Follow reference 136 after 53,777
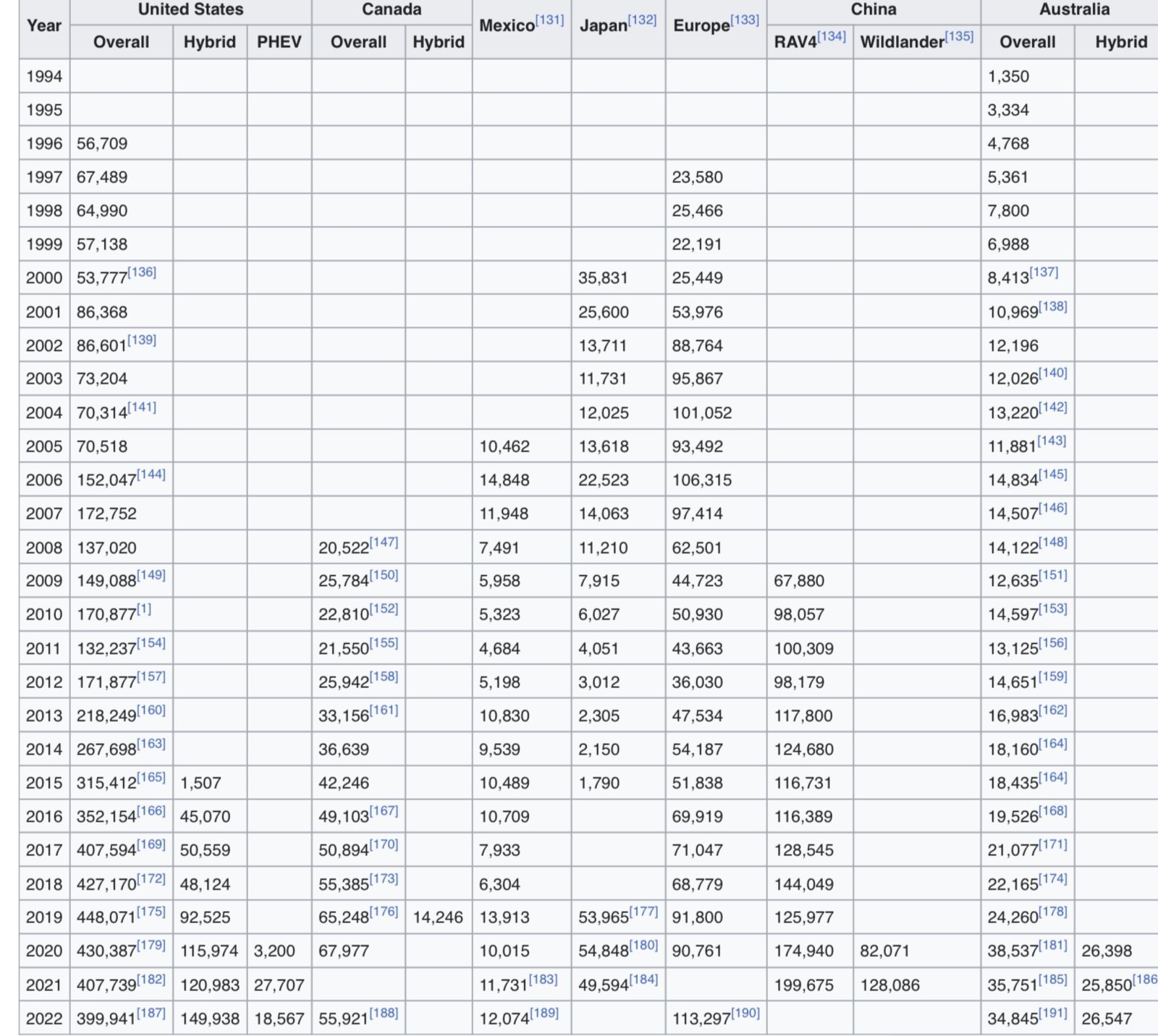 142,272
